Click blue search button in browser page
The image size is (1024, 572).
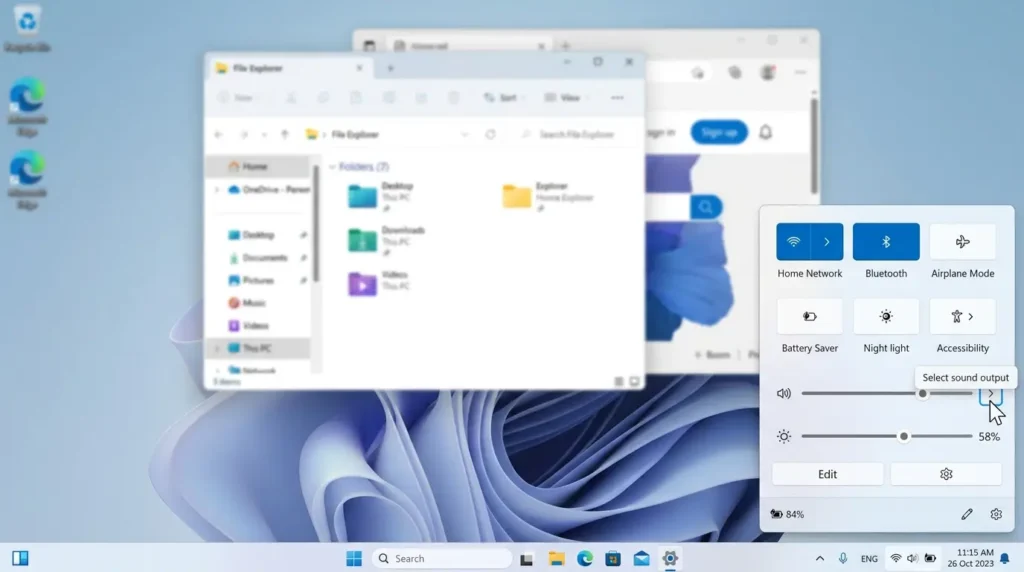coord(706,208)
